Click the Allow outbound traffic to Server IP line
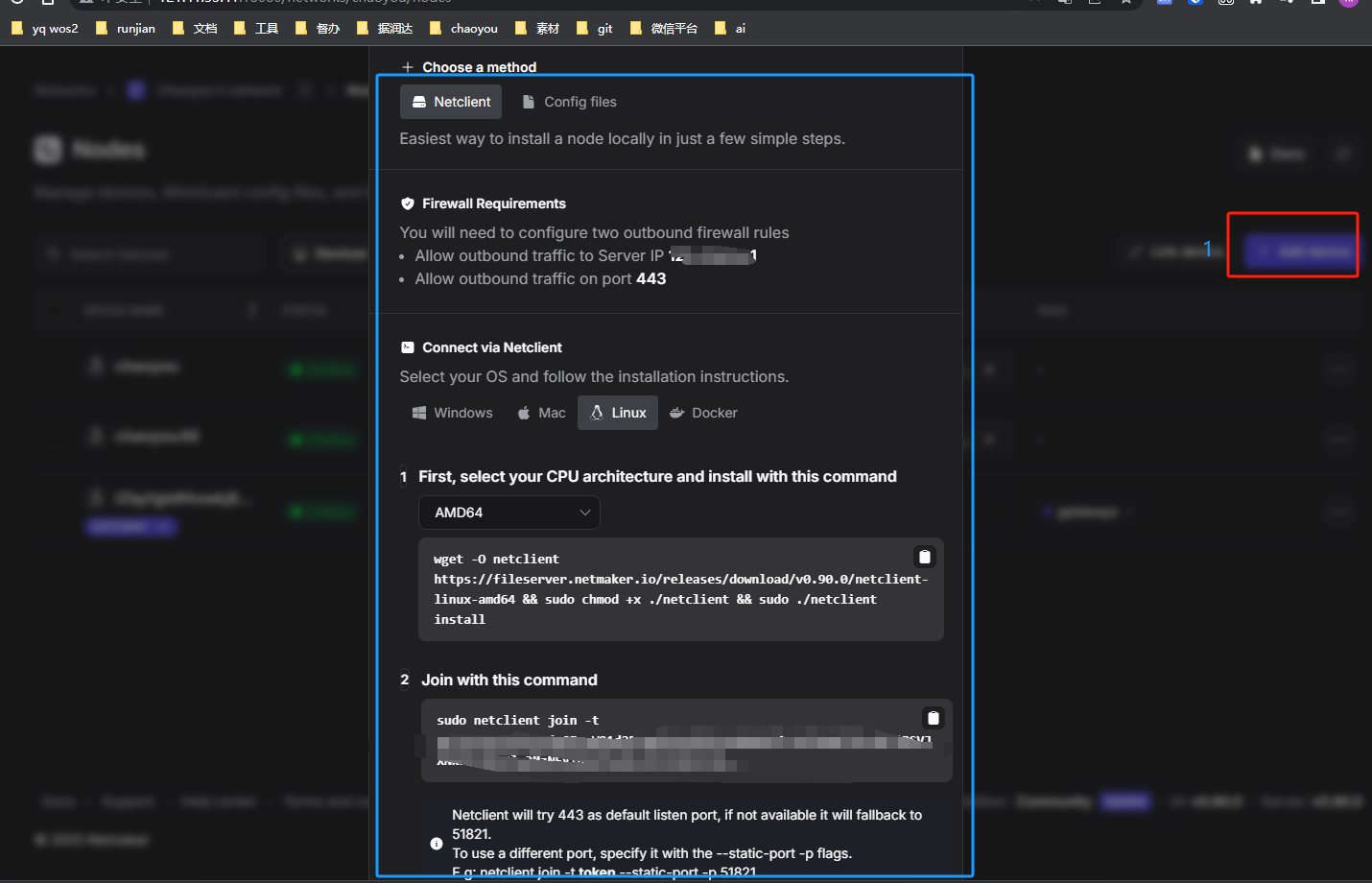Image resolution: width=1372 pixels, height=883 pixels. point(585,255)
